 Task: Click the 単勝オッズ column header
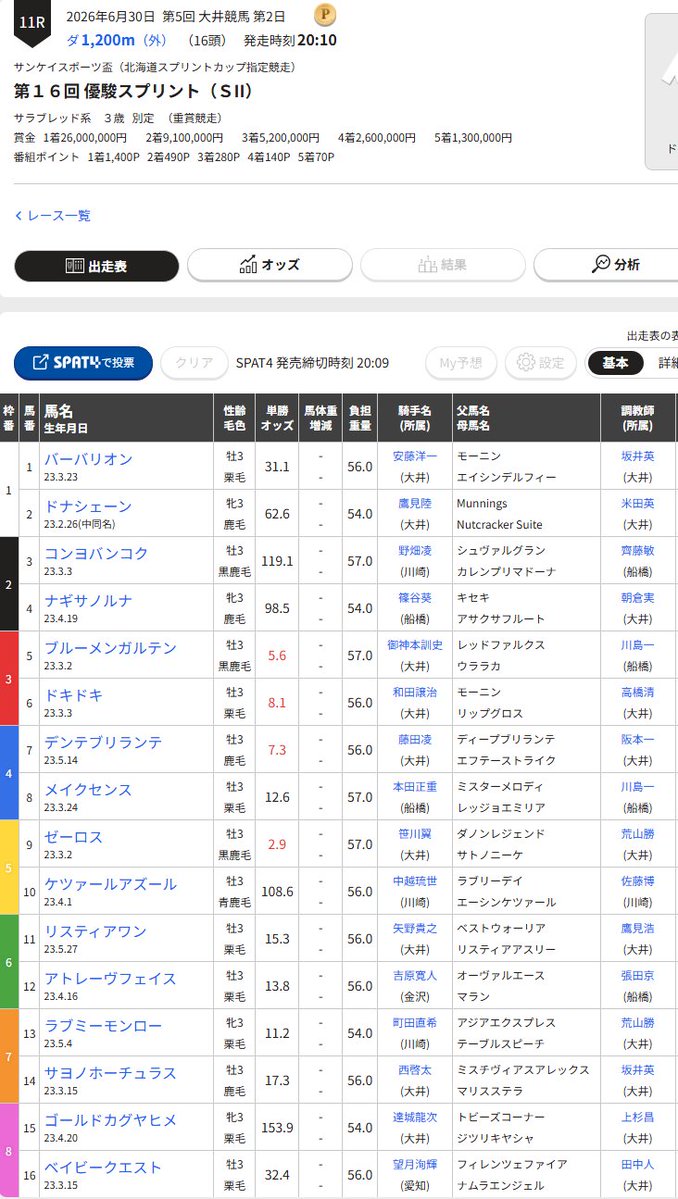[277, 418]
